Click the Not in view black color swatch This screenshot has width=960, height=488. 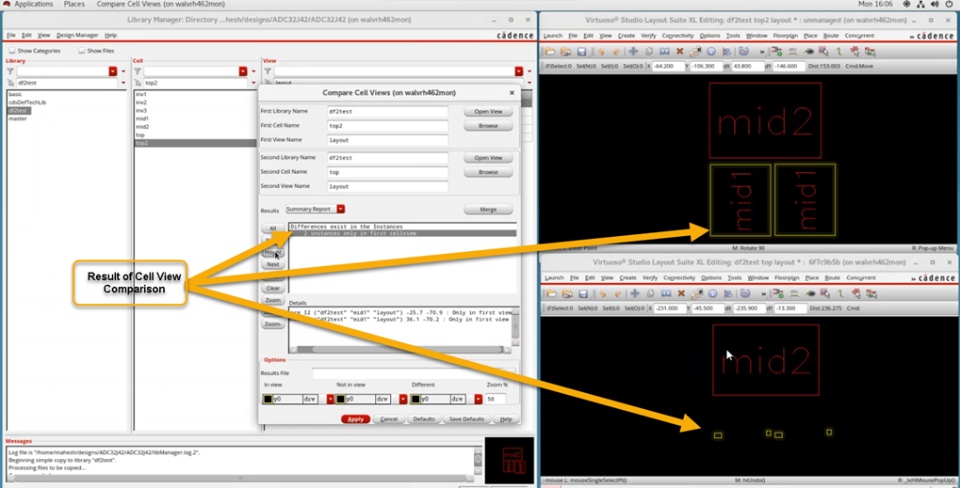coord(340,399)
